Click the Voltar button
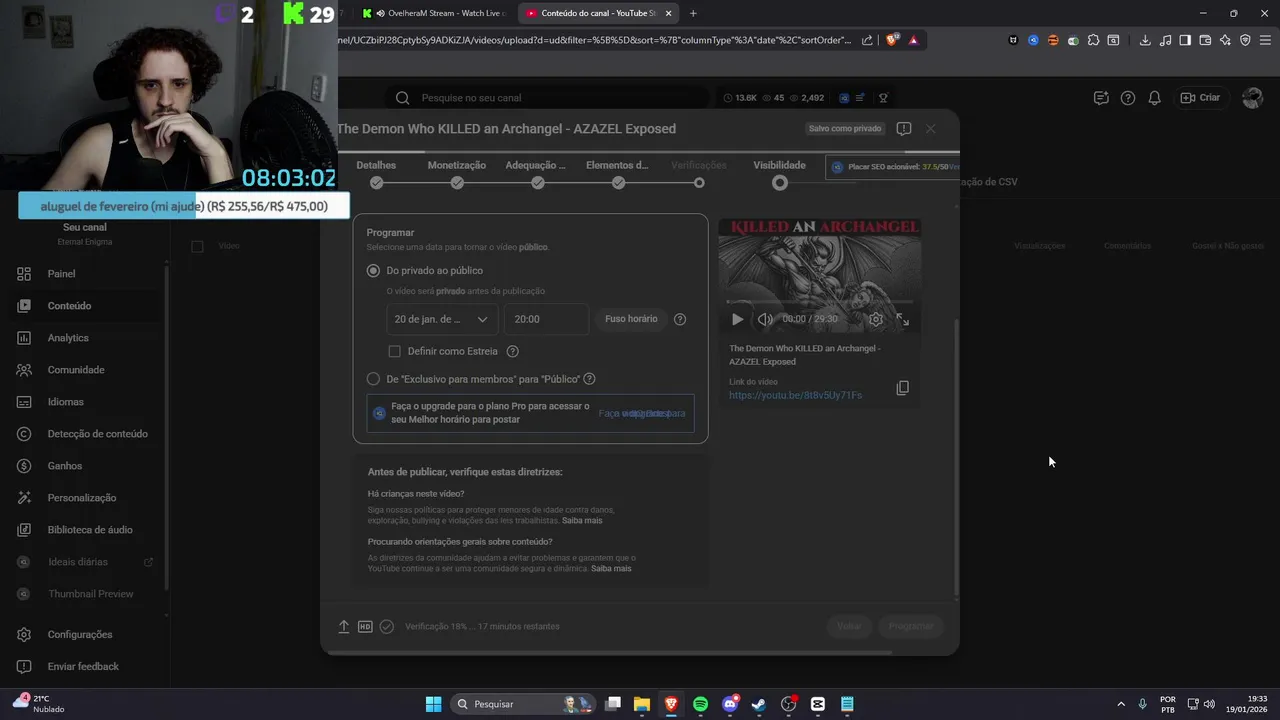The height and width of the screenshot is (720, 1280). (849, 626)
